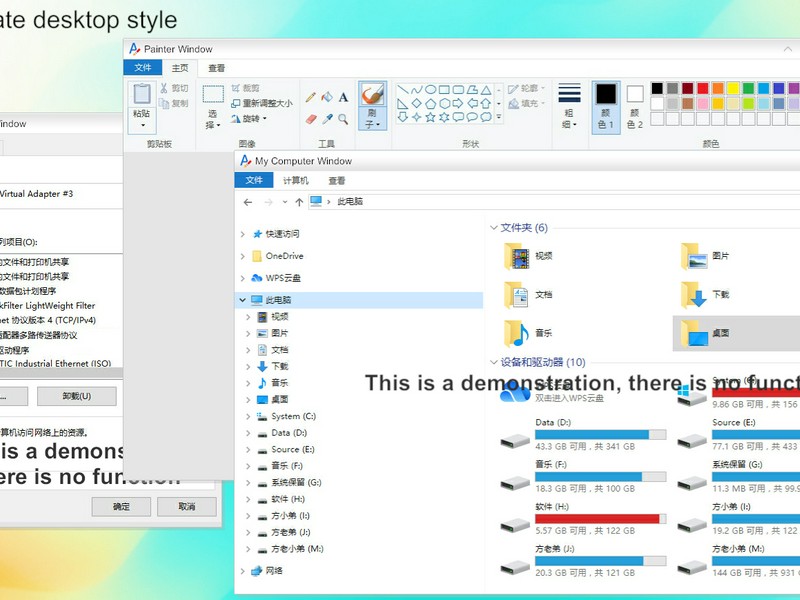The width and height of the screenshot is (800, 600).
Task: Choose the right arrow shape
Action: click(458, 104)
